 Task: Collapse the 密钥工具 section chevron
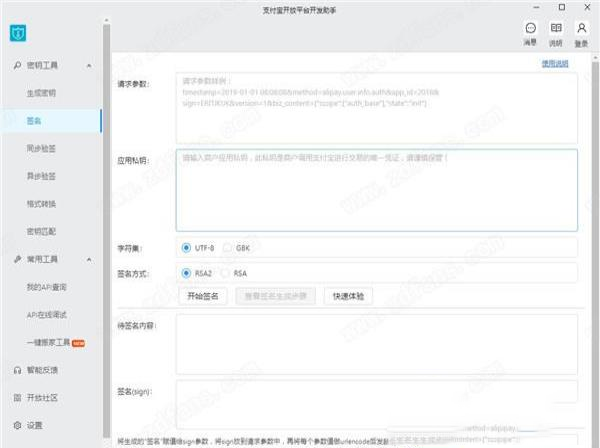(89, 66)
